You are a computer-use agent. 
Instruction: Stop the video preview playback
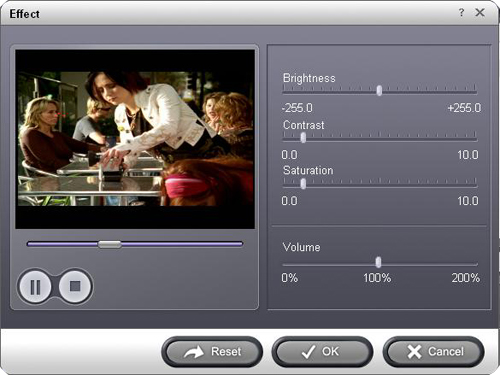(x=75, y=286)
